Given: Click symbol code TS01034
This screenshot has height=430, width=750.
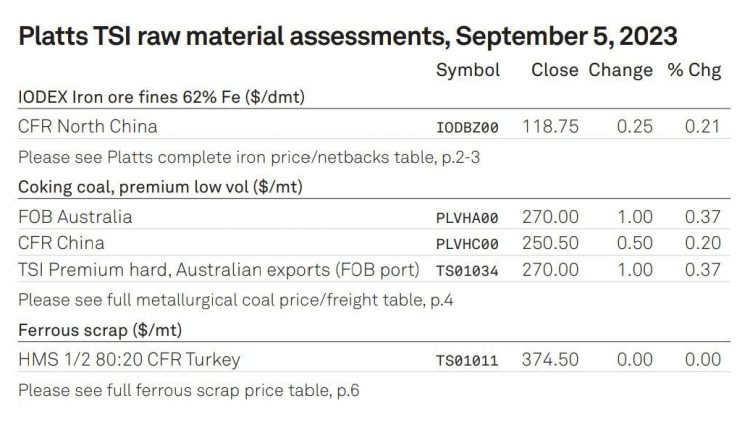Looking at the screenshot, I should point(467,271).
